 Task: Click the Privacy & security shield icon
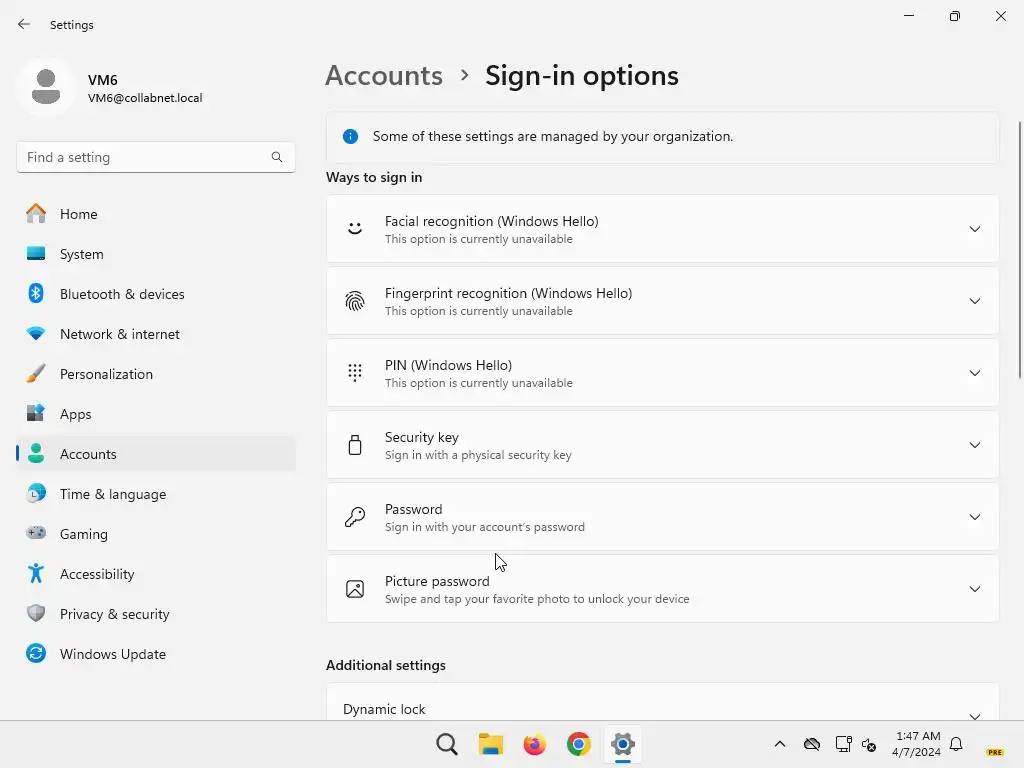click(x=36, y=613)
